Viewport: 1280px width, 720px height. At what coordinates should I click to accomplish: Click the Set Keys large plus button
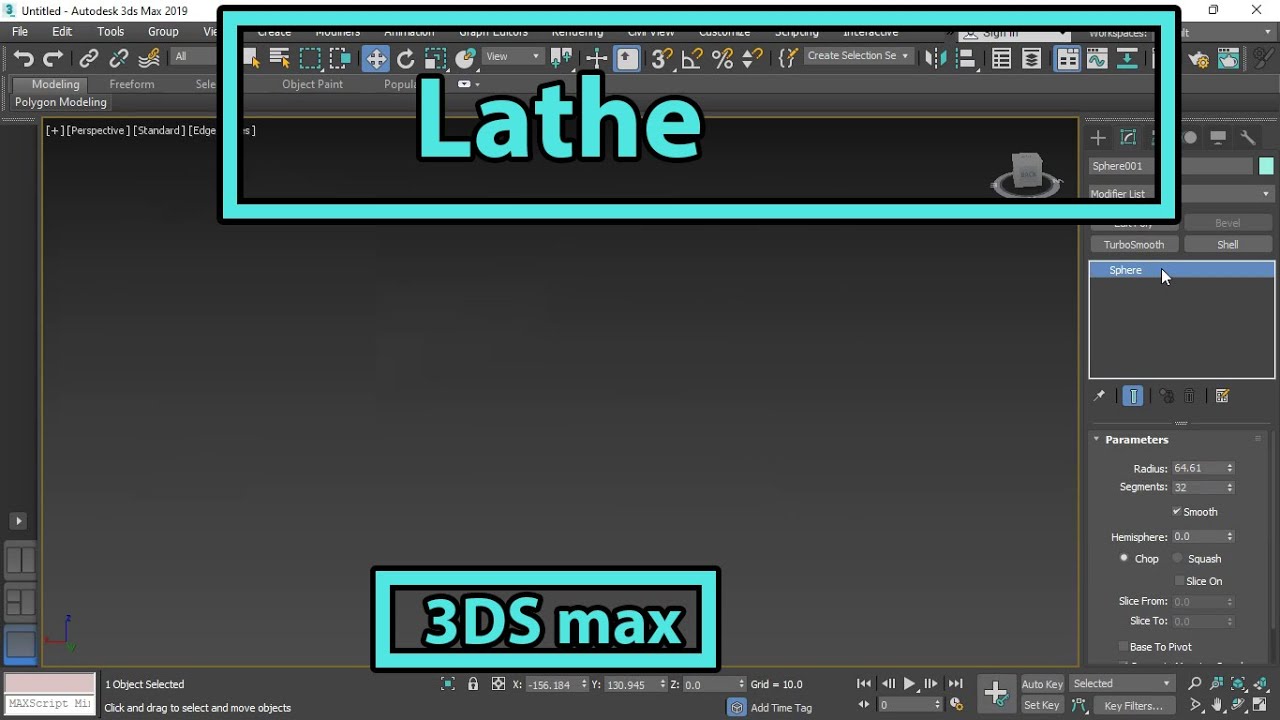(996, 693)
